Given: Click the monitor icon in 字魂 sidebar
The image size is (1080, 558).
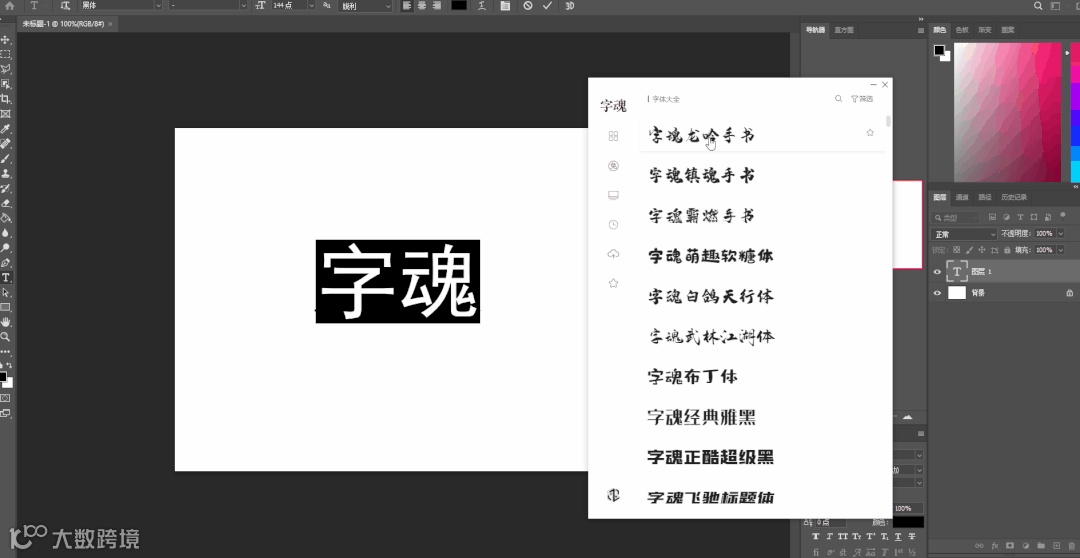Looking at the screenshot, I should click(x=613, y=196).
